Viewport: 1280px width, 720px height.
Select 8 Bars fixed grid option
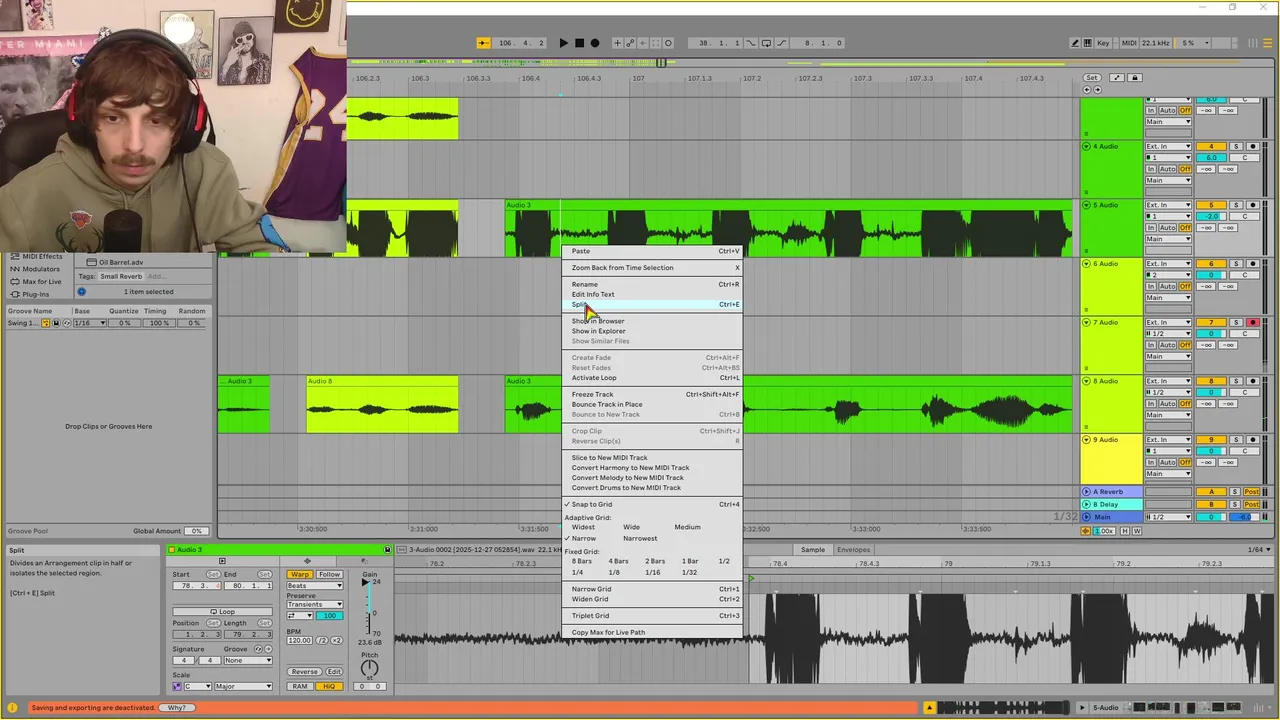point(581,561)
